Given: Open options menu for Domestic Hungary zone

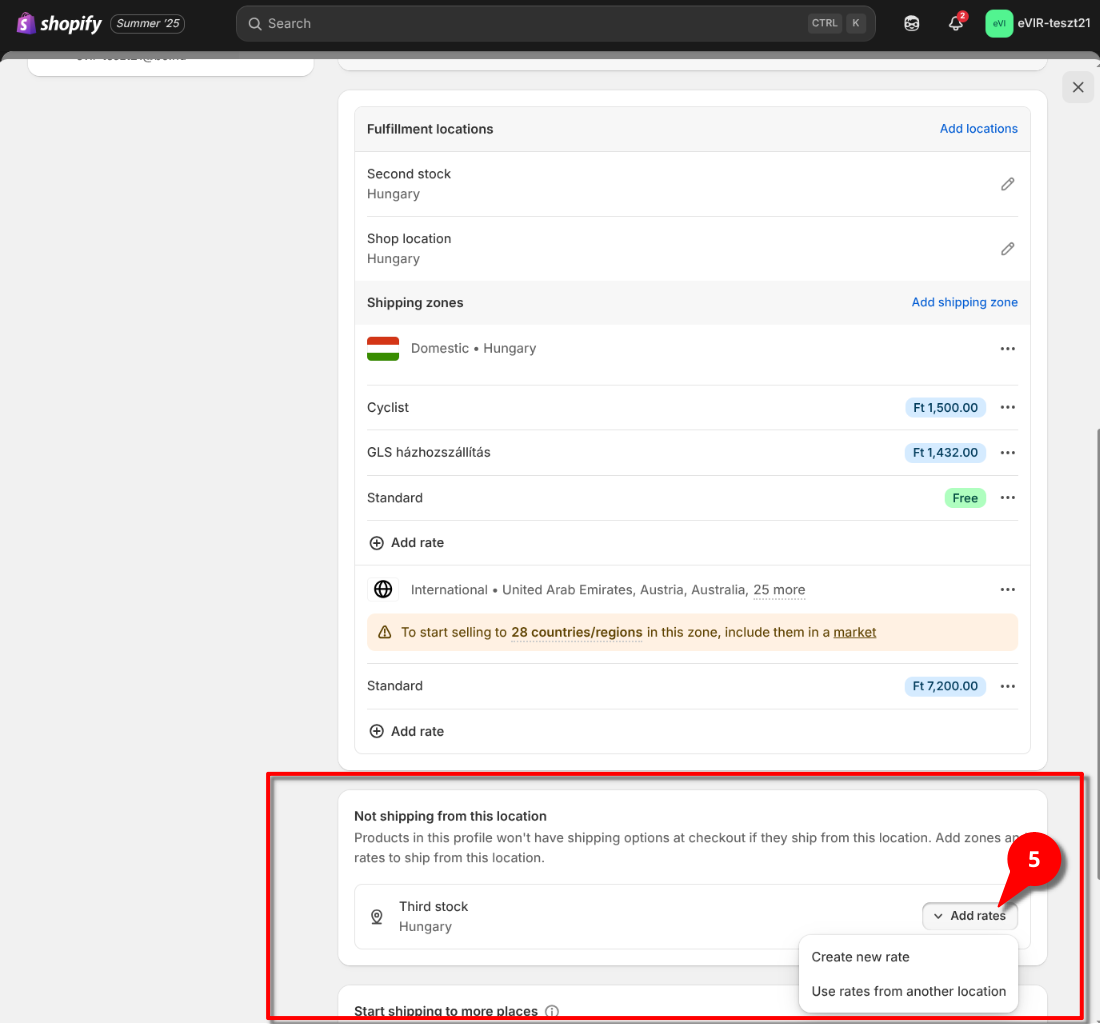Looking at the screenshot, I should point(1007,349).
